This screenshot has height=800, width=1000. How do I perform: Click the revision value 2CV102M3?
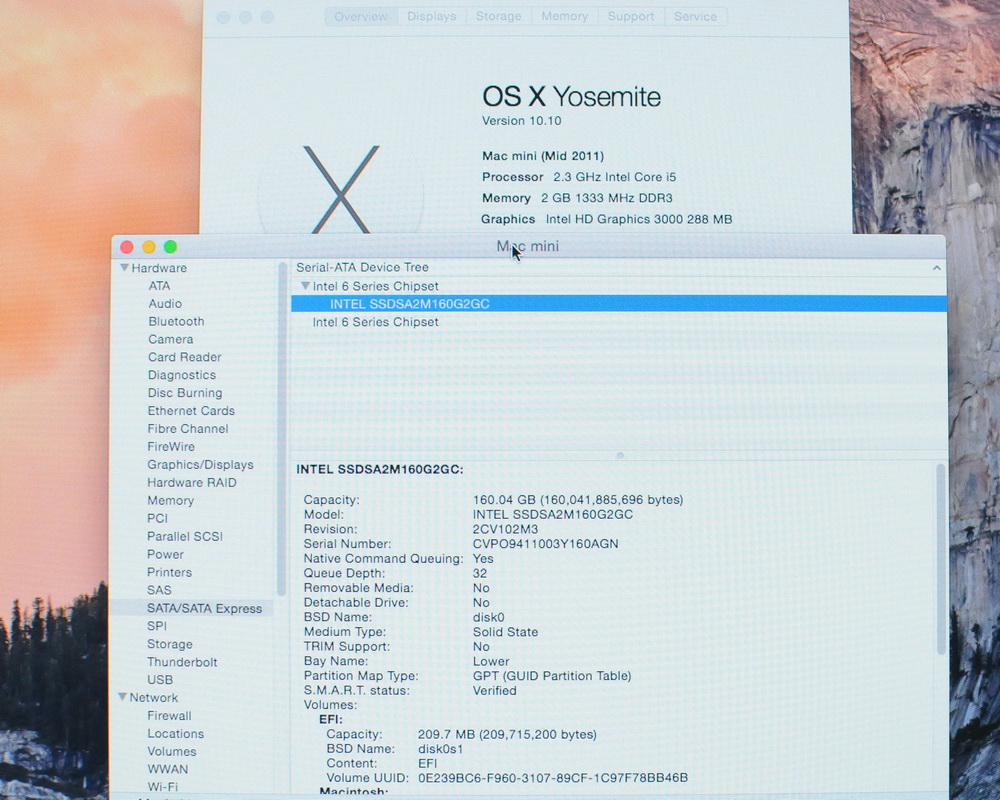pyautogui.click(x=505, y=530)
